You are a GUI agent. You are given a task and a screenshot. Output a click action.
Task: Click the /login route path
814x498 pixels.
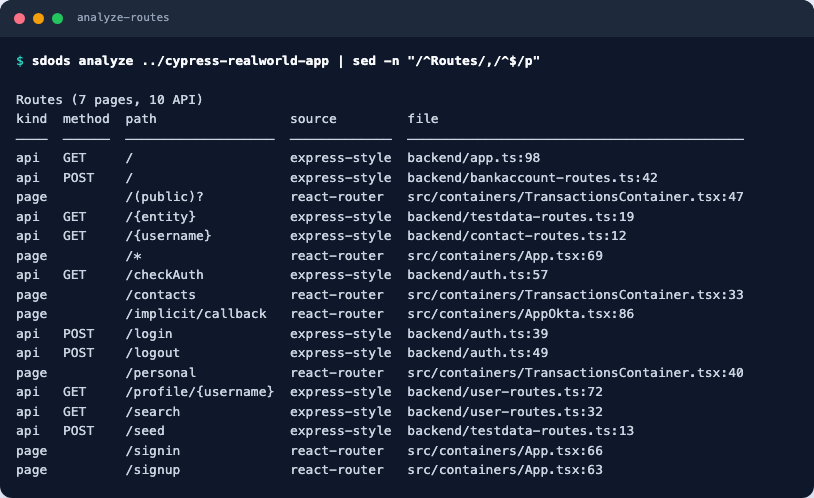point(149,333)
